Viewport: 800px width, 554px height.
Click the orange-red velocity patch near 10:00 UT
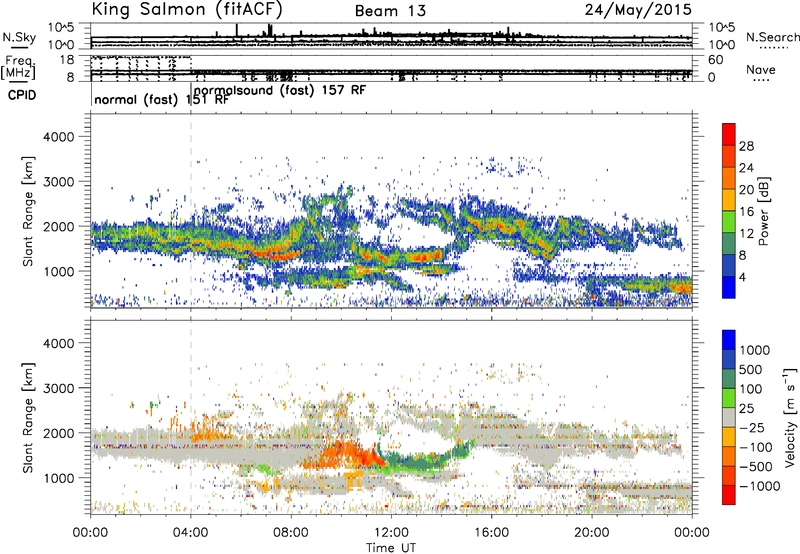(343, 456)
